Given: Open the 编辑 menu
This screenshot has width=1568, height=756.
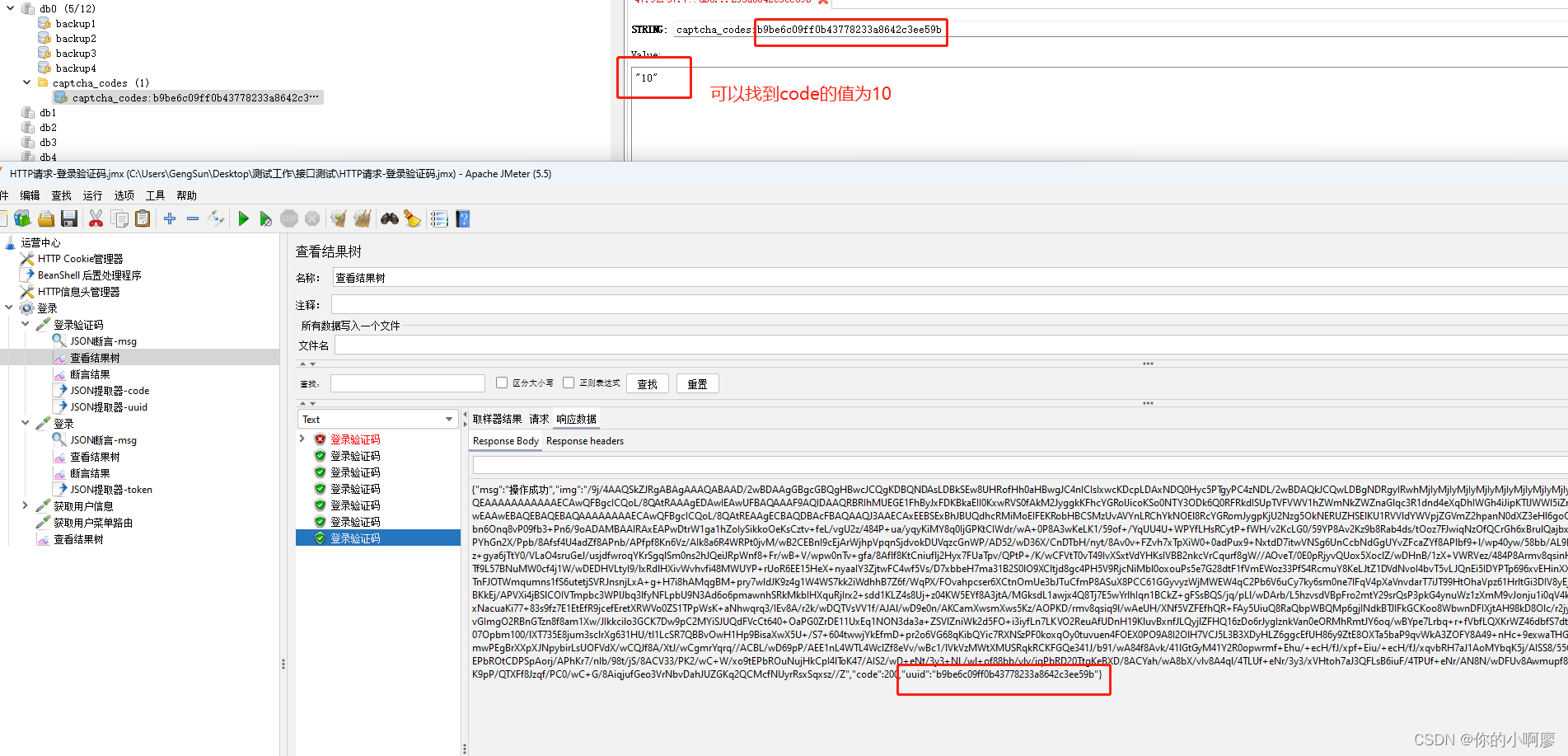Looking at the screenshot, I should 30,195.
